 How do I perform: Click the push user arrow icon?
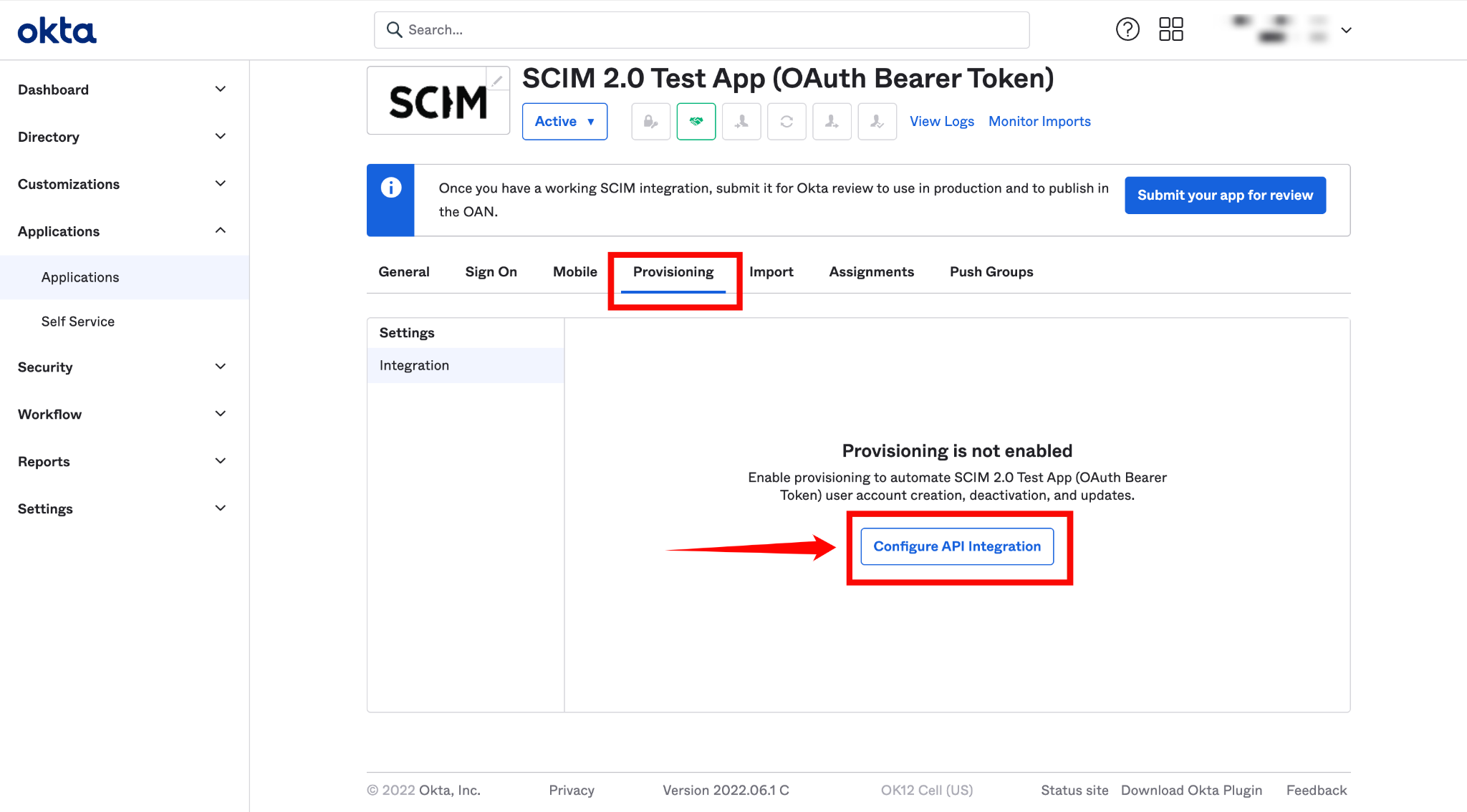(832, 122)
